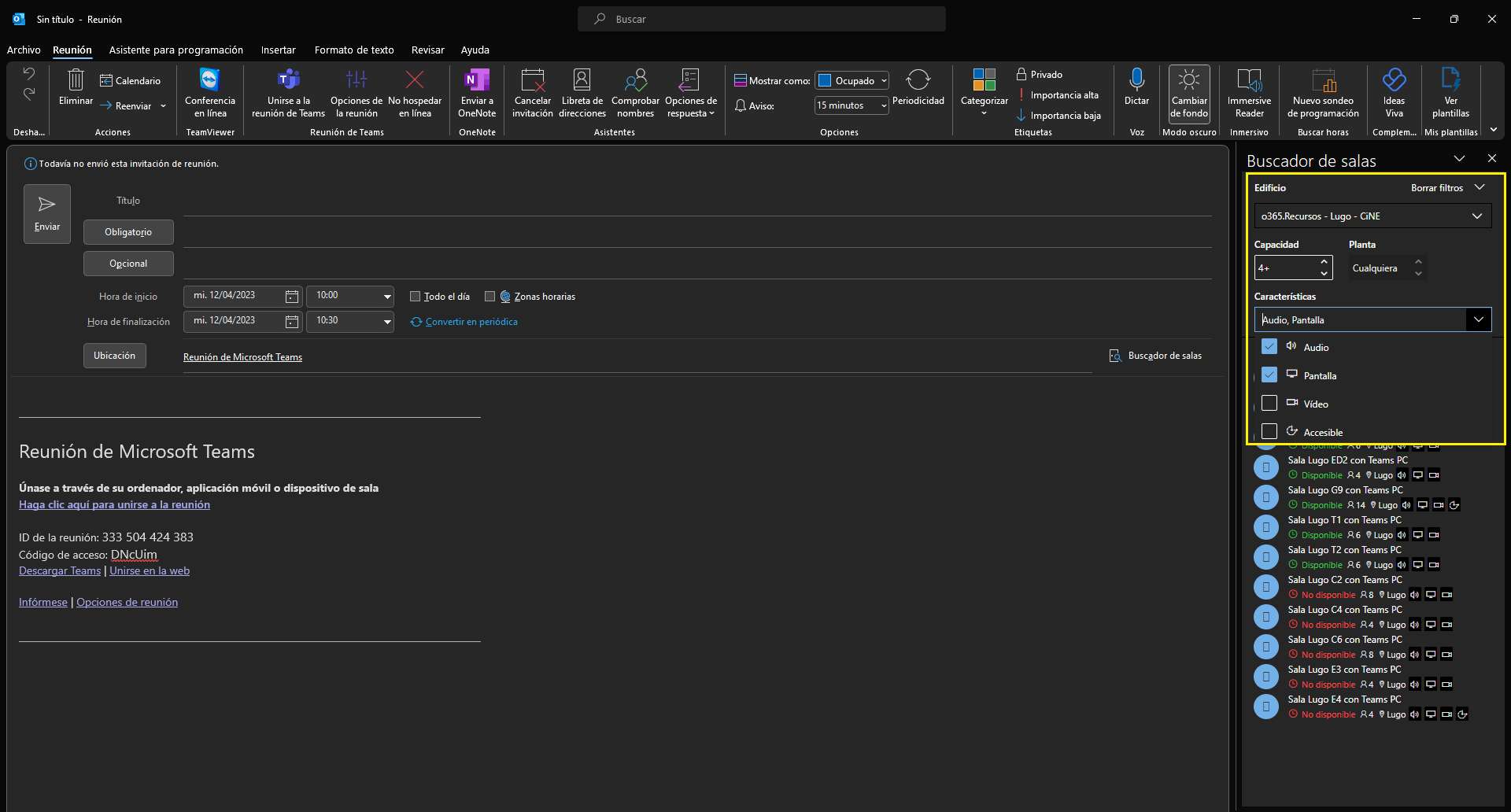Click the Opcional button

(128, 264)
